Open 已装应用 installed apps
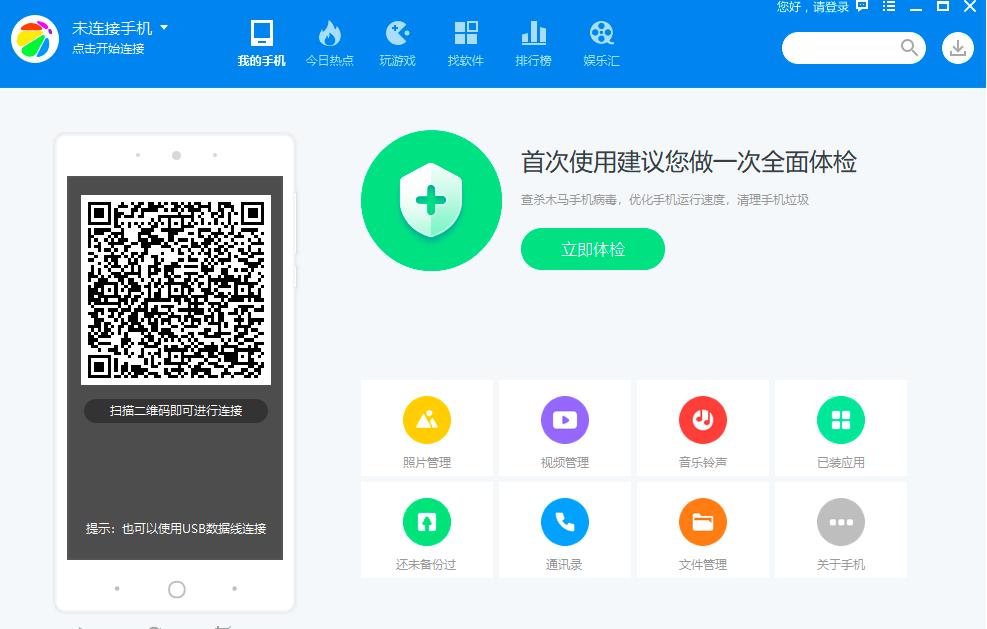The image size is (987, 629). coord(840,428)
